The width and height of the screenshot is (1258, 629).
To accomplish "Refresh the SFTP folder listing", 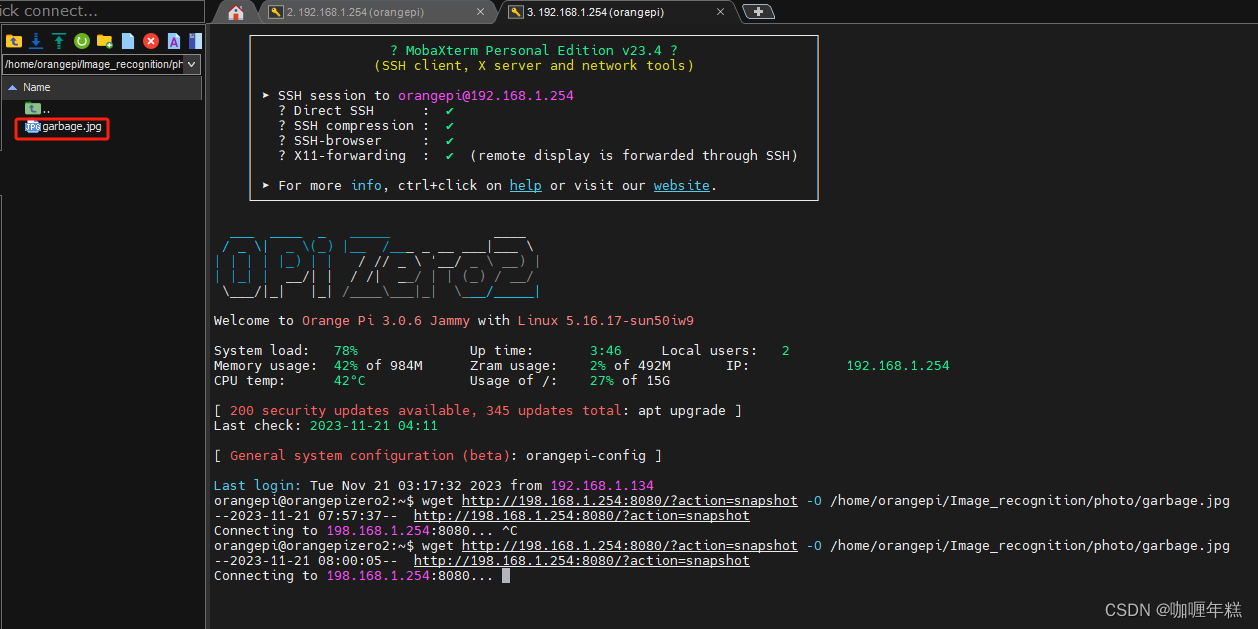I will point(82,41).
